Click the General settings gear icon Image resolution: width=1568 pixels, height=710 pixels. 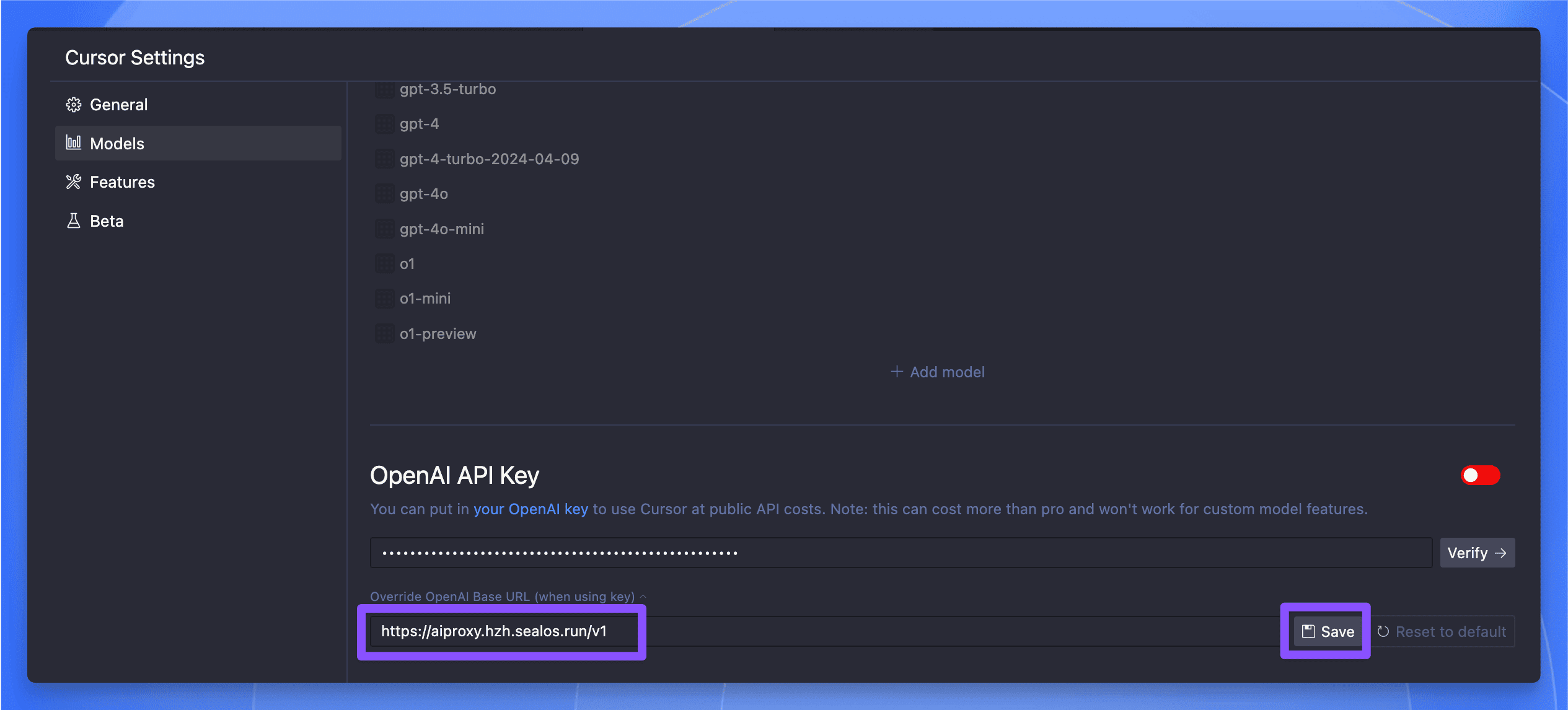click(73, 104)
